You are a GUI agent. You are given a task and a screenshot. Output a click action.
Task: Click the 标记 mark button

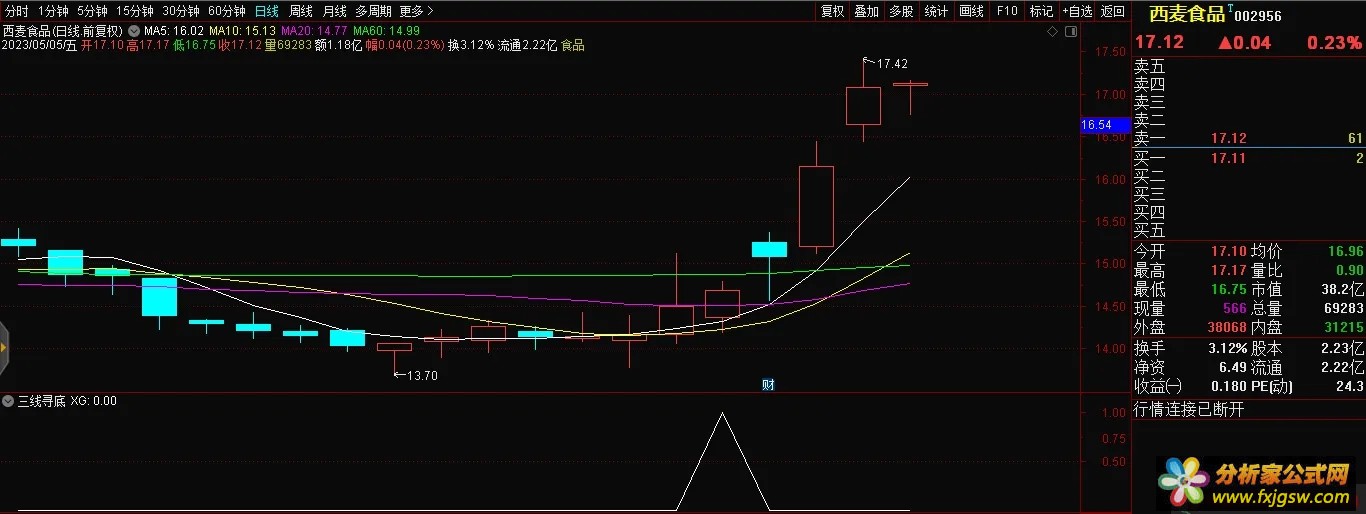pyautogui.click(x=1041, y=12)
